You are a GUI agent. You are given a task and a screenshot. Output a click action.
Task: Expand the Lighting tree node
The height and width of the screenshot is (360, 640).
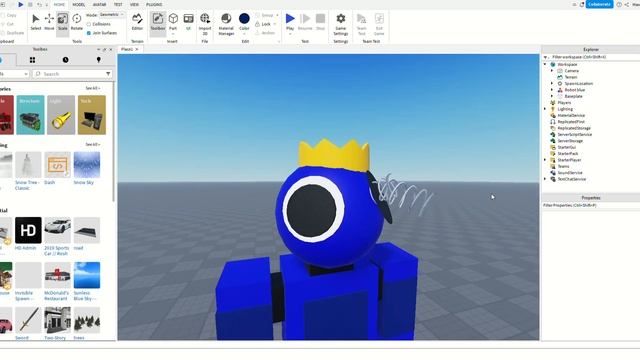[545, 109]
